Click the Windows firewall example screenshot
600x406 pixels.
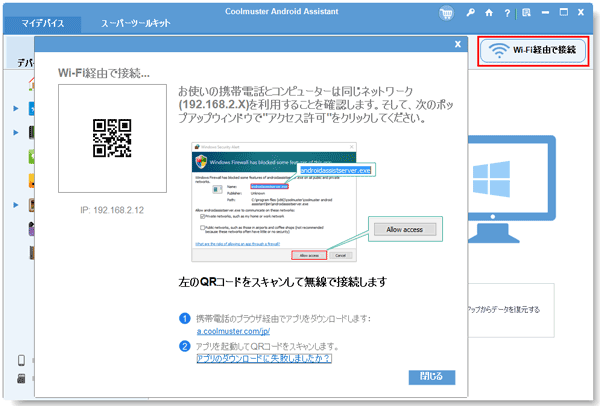pyautogui.click(x=274, y=202)
